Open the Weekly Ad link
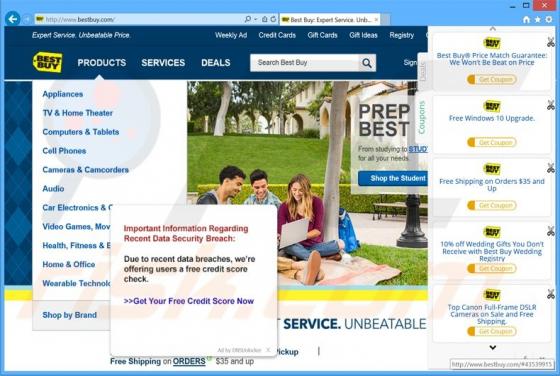560x376 pixels. 231,35
